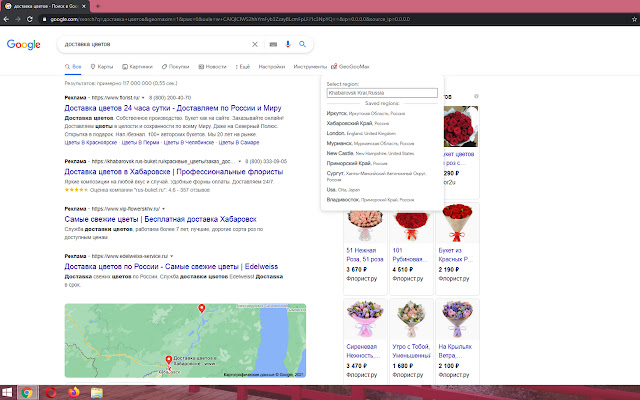Reload the page with the refresh icon

[30, 19]
